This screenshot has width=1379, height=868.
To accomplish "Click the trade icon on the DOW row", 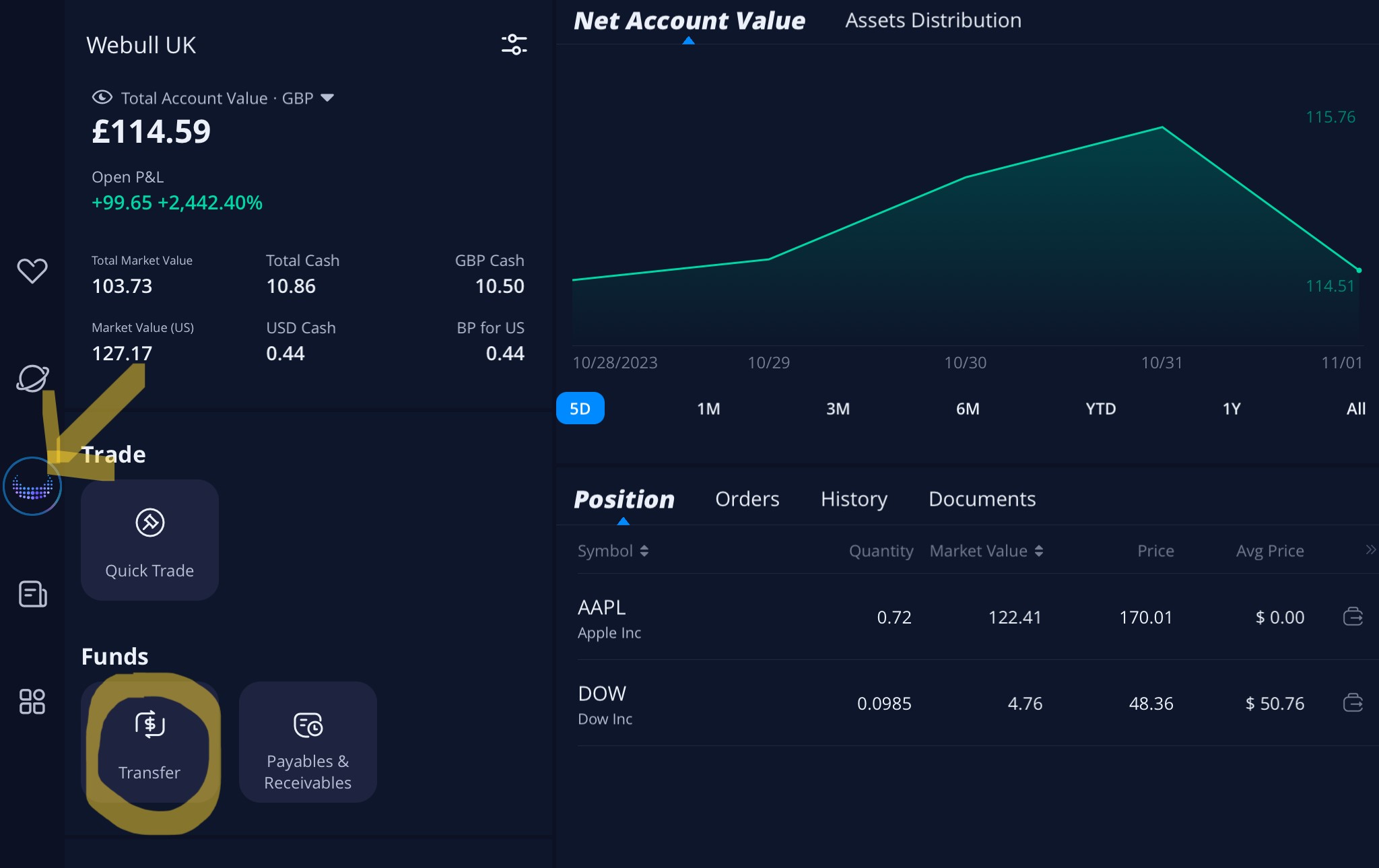I will [1353, 703].
